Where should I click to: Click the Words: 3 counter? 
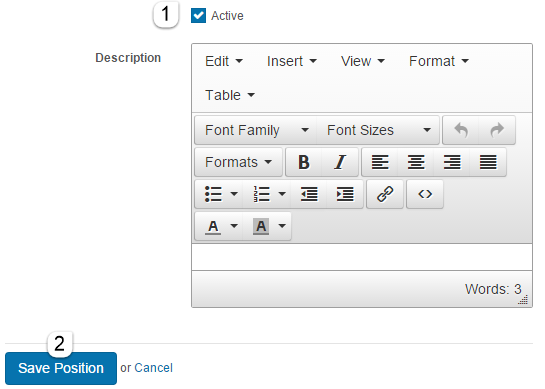tap(493, 289)
